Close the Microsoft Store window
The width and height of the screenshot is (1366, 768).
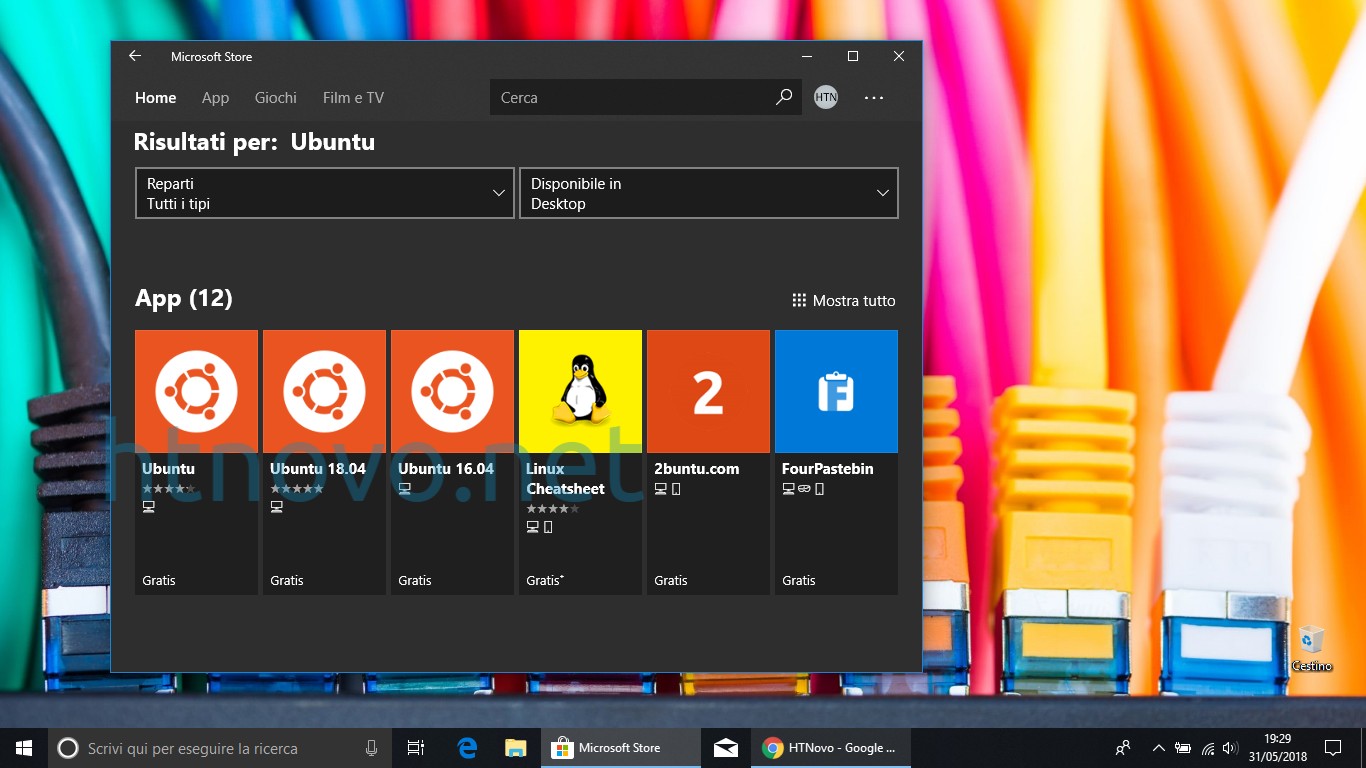(899, 57)
